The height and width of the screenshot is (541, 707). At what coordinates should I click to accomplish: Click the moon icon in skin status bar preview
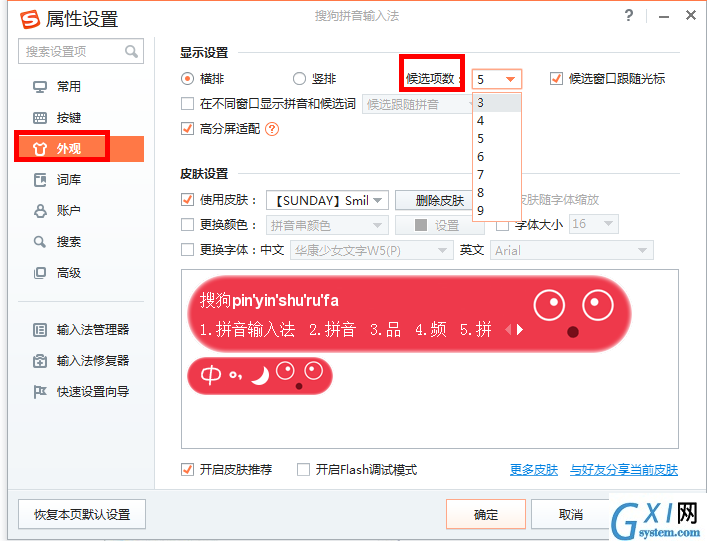point(261,375)
